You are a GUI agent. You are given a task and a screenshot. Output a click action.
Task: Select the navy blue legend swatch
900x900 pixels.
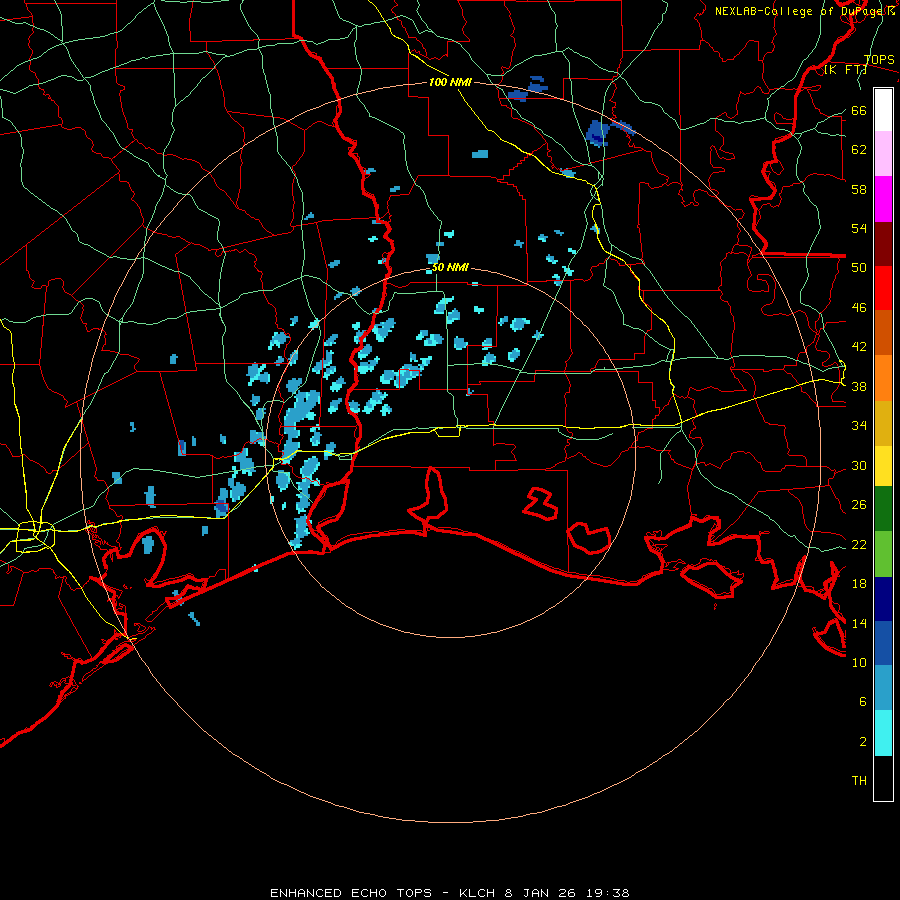[883, 599]
